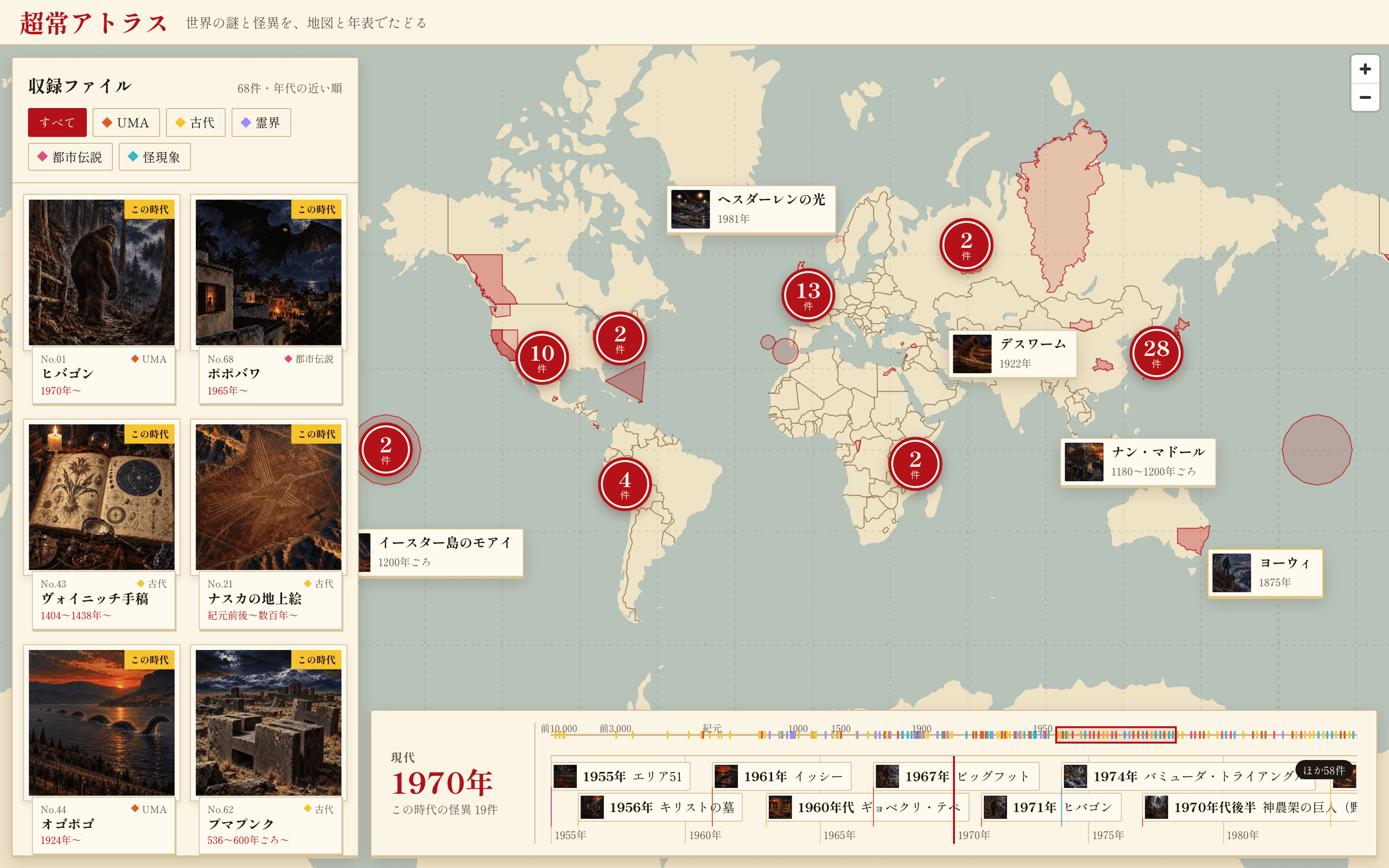
Task: Zoom out the map with minus button
Action: [1365, 98]
